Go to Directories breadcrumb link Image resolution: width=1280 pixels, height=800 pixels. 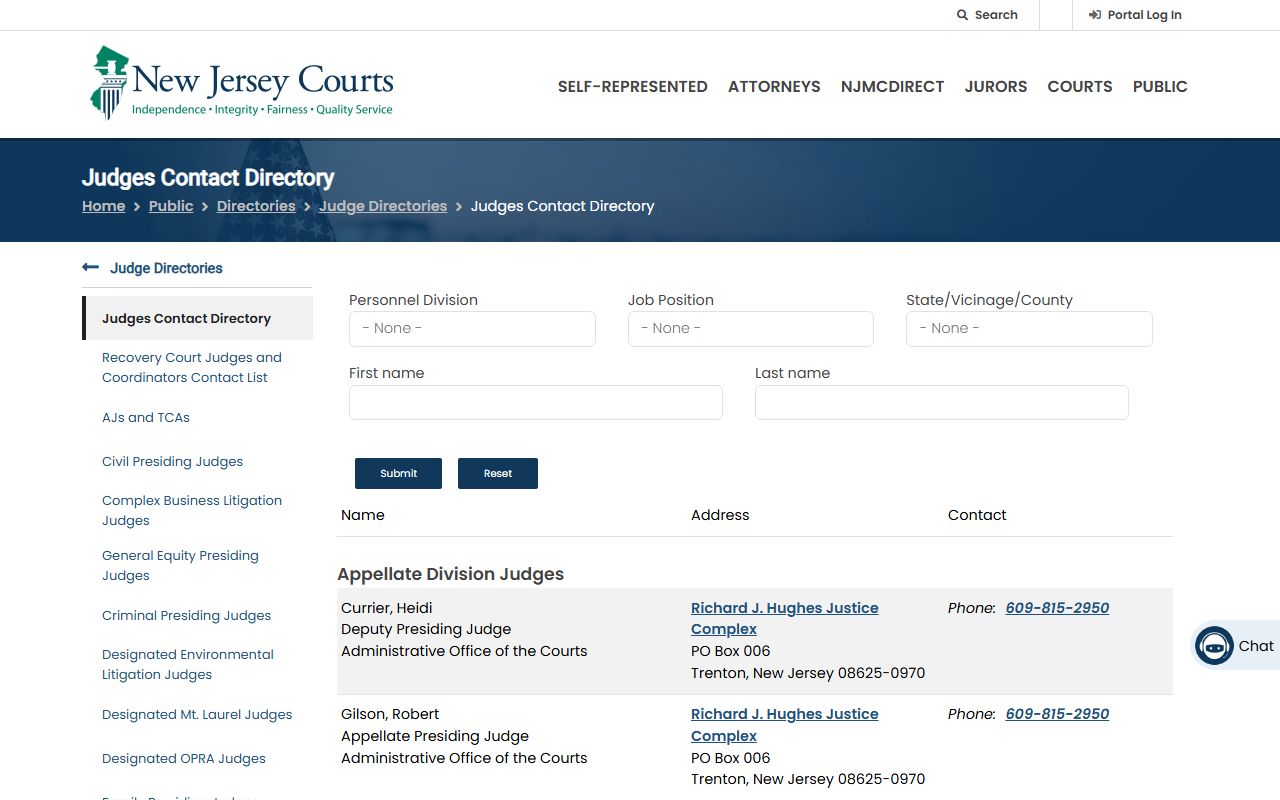tap(256, 206)
